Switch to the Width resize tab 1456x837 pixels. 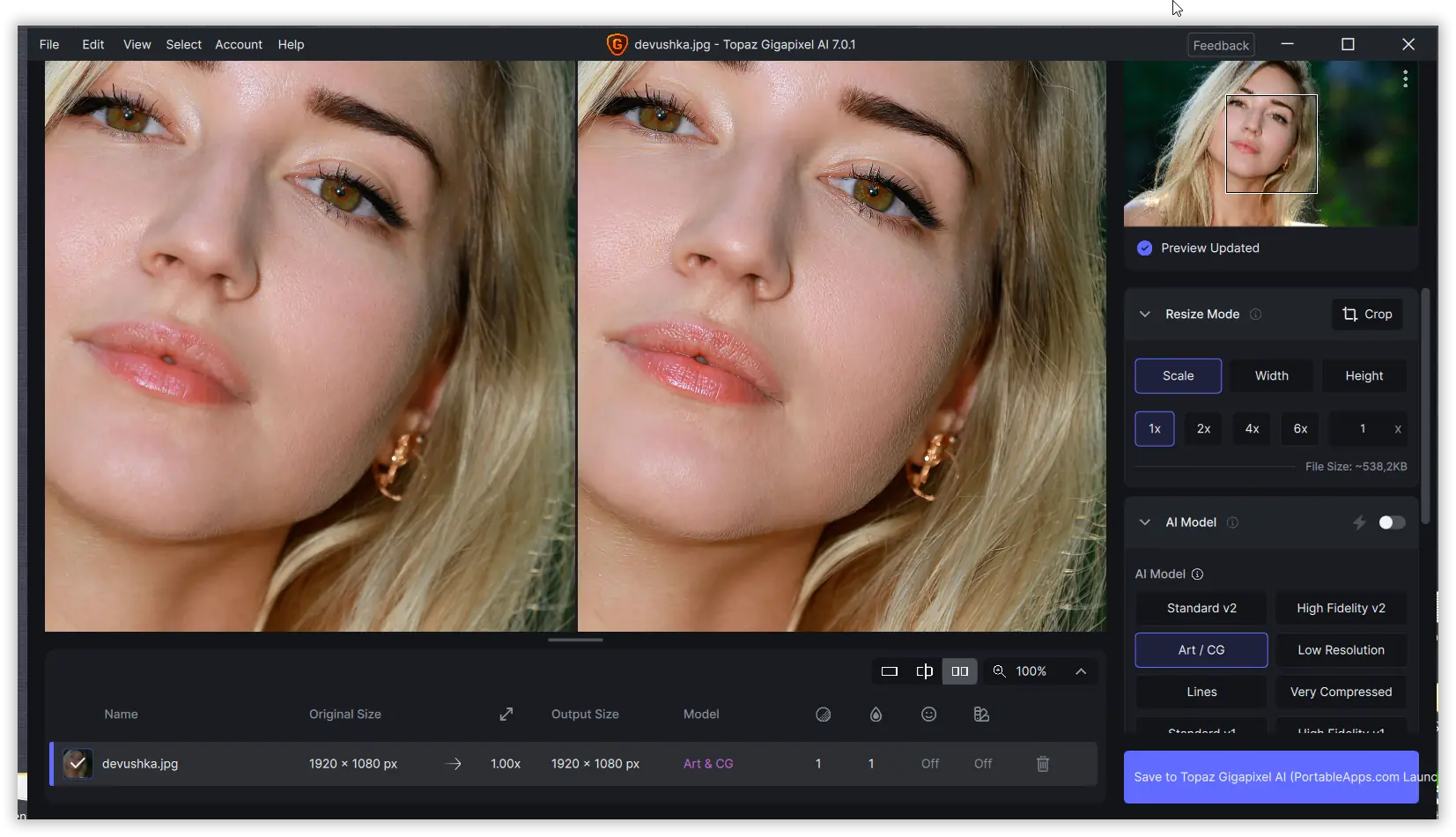1271,376
